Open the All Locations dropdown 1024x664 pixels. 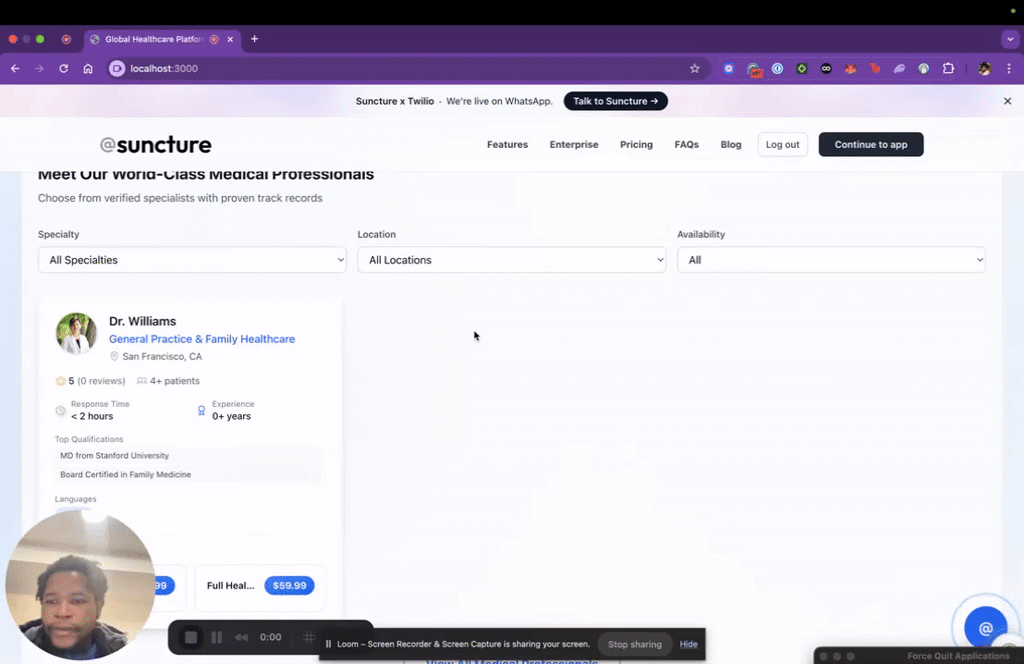[511, 260]
